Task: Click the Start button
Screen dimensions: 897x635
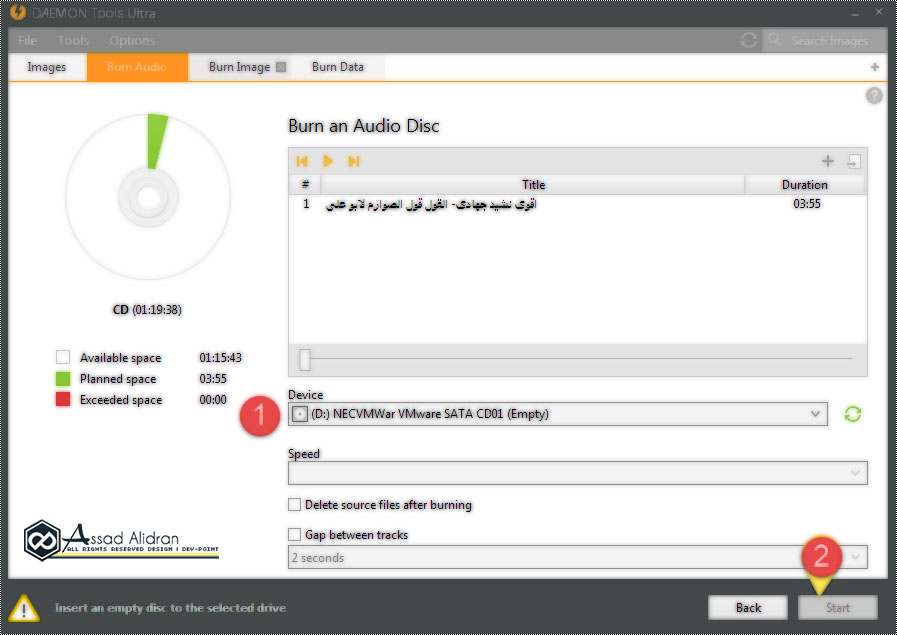Action: tap(838, 608)
